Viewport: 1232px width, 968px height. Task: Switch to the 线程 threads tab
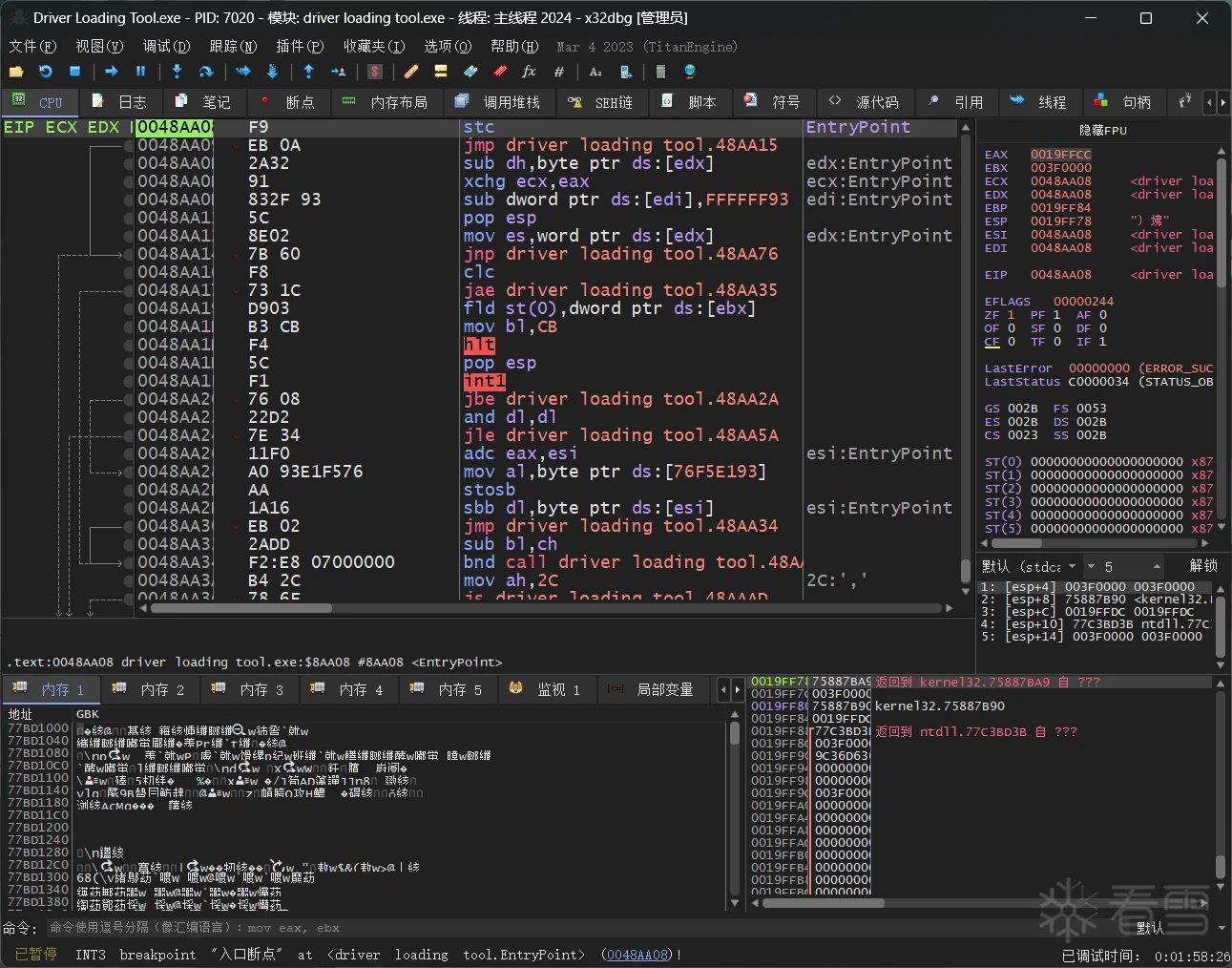pos(1038,102)
